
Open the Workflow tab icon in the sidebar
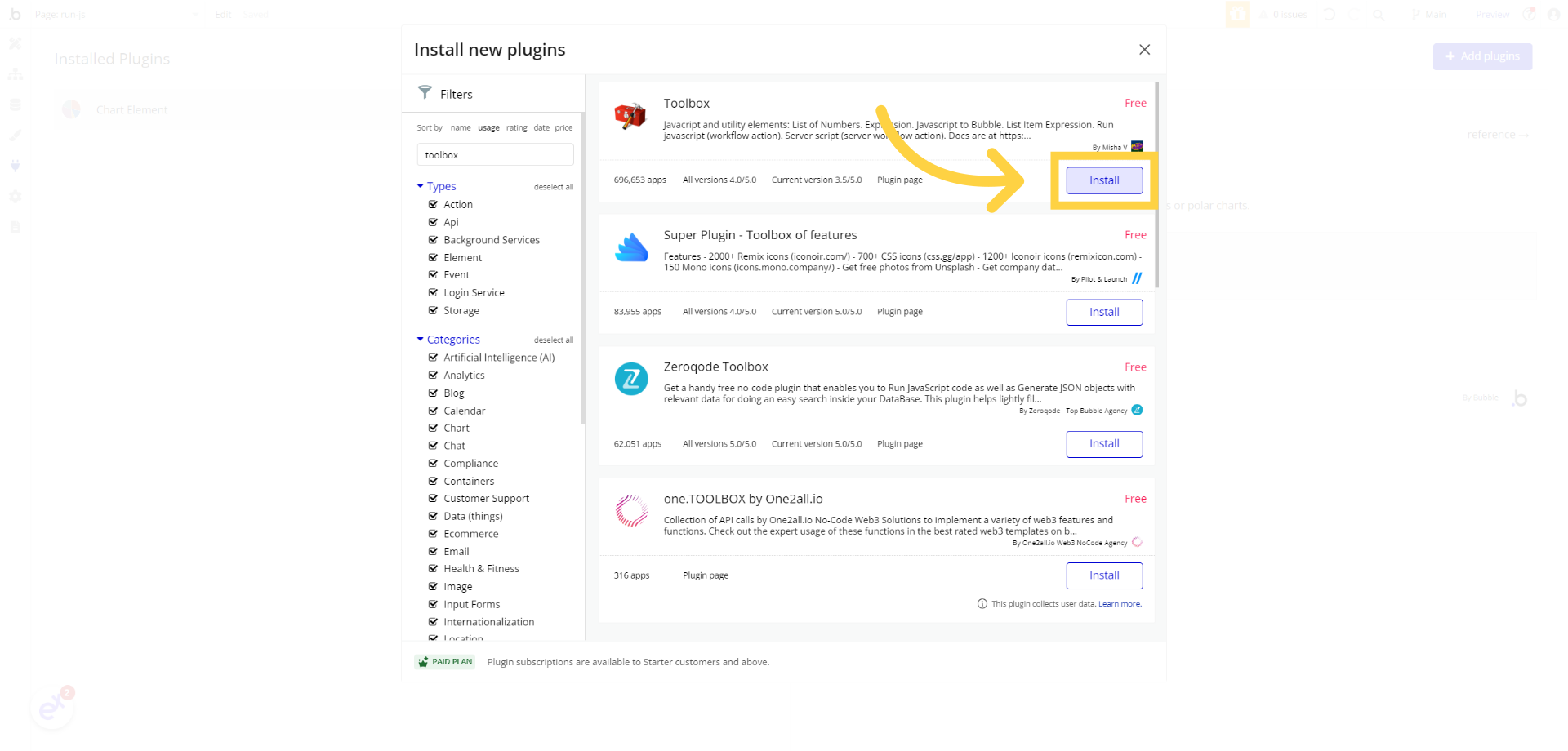(15, 74)
